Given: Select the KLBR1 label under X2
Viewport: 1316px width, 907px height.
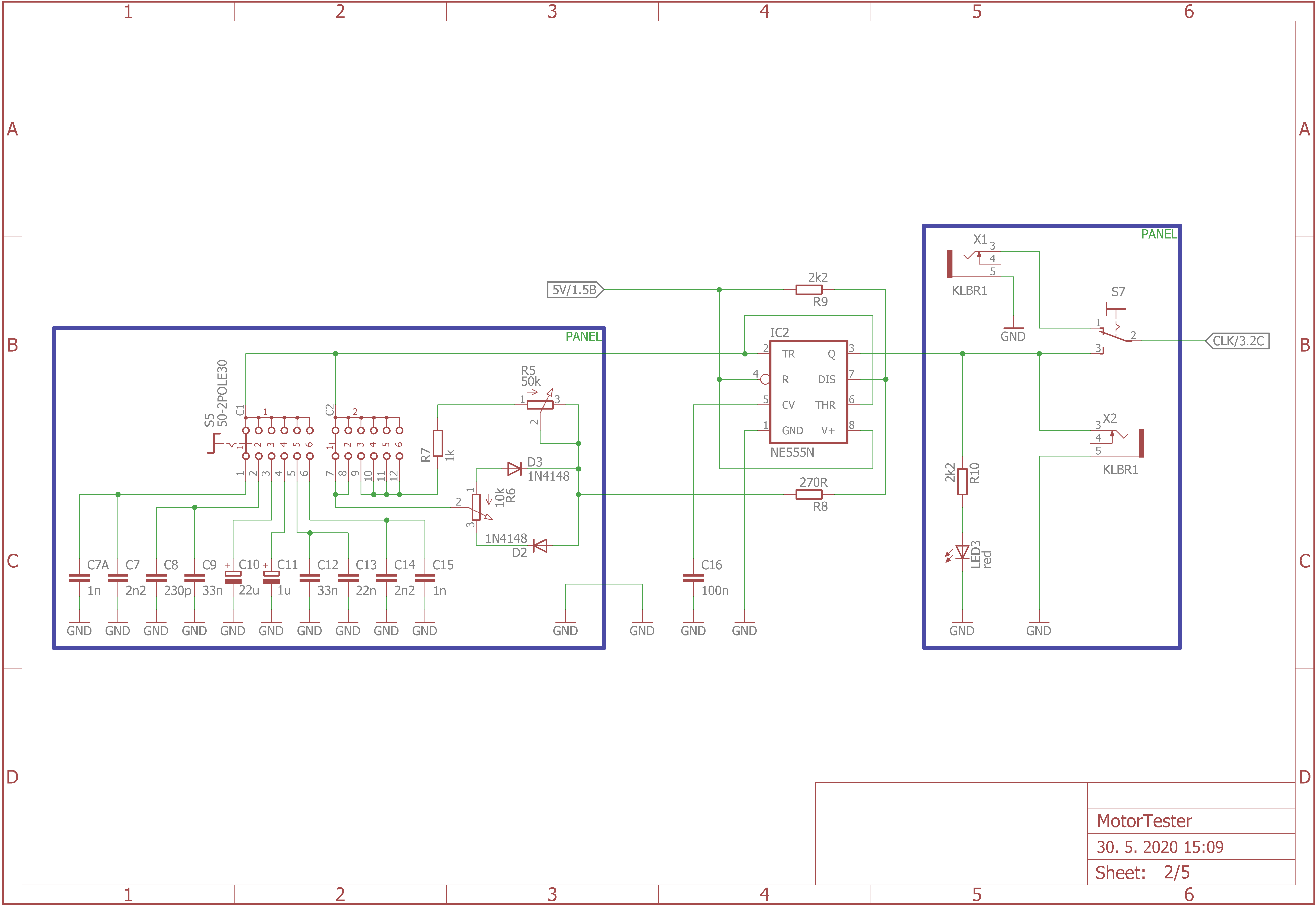Looking at the screenshot, I should point(1121,469).
